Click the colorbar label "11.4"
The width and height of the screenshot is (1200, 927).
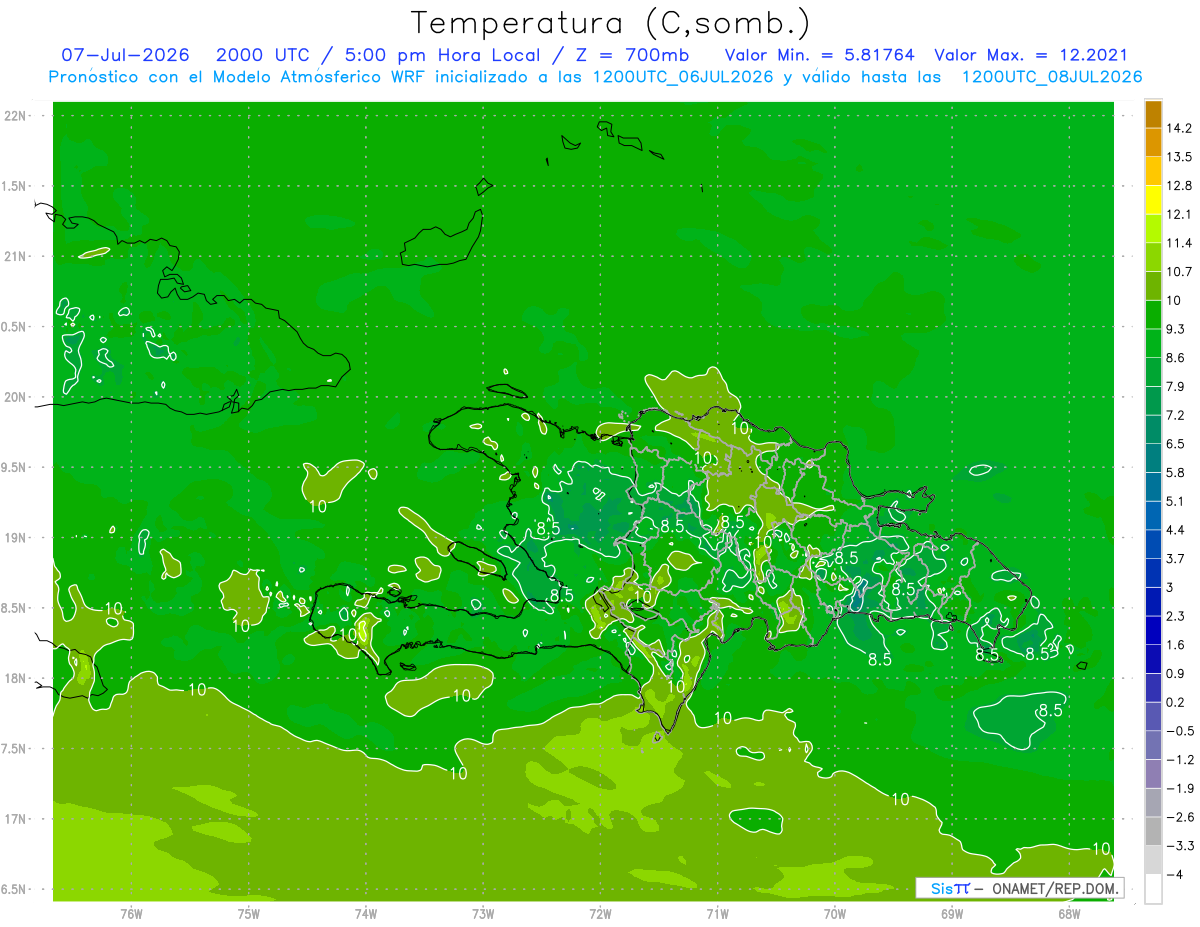1181,243
